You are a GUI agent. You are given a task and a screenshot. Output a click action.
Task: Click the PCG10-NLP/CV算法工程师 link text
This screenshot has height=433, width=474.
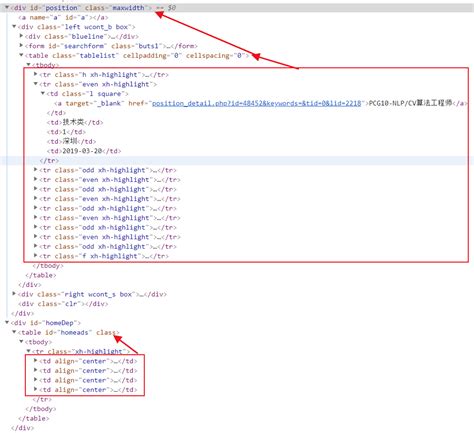click(410, 103)
